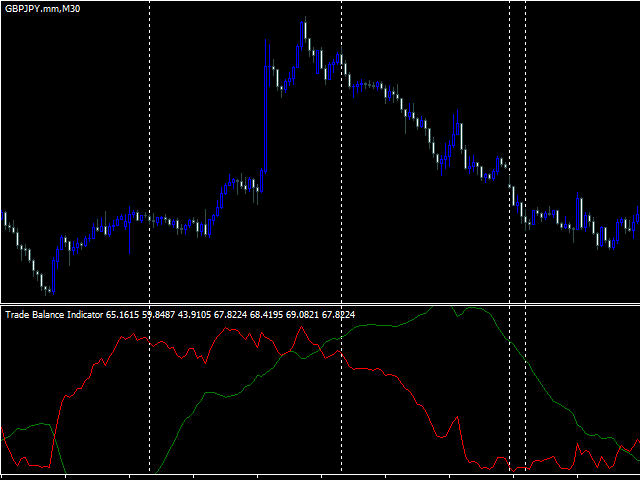The width and height of the screenshot is (640, 480).
Task: Select the lowest blue candle at chart bottom
Action: point(53,276)
